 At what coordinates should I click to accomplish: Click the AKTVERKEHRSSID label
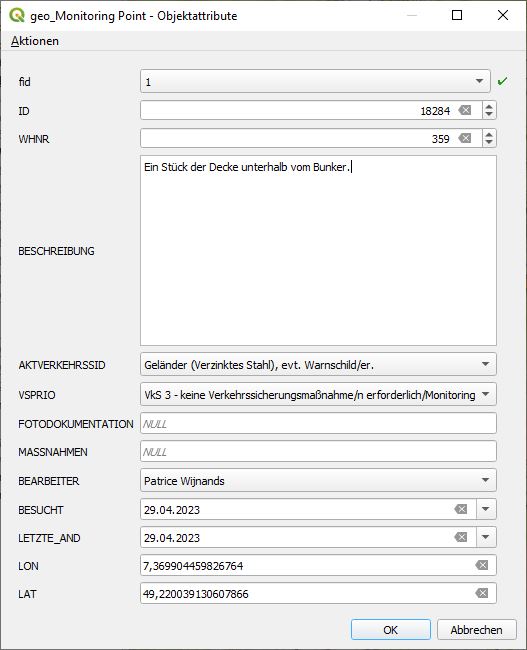62,365
